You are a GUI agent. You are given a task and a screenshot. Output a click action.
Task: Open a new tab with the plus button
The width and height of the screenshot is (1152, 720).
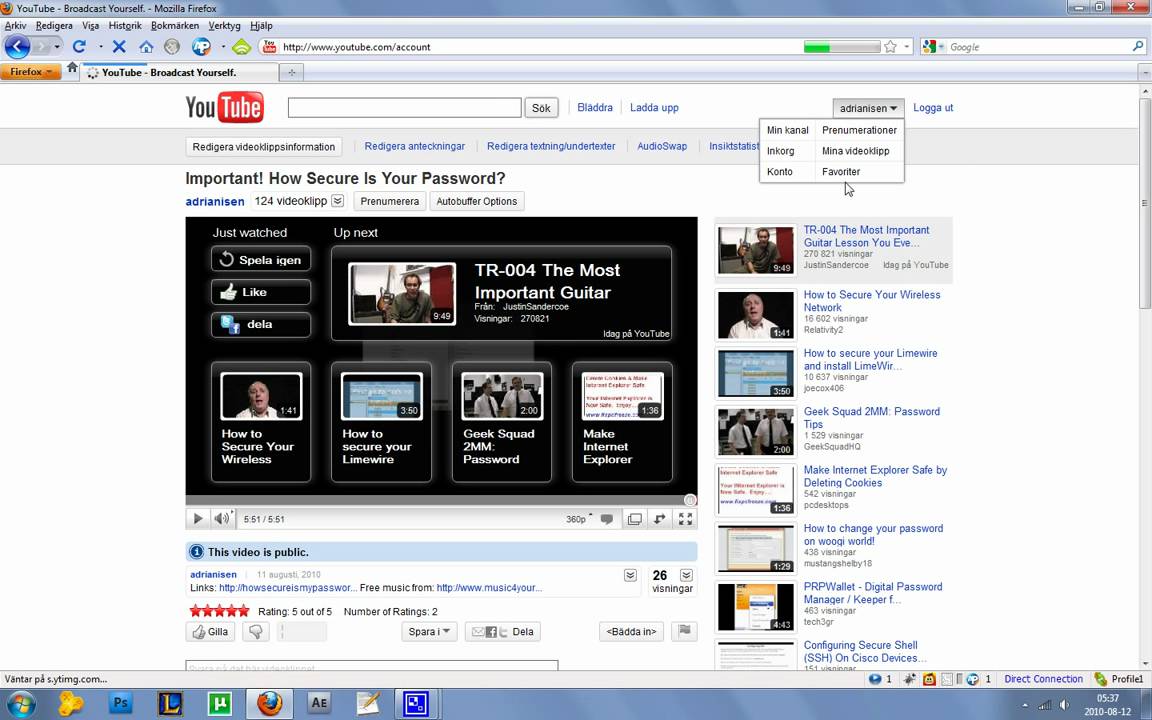(x=292, y=72)
